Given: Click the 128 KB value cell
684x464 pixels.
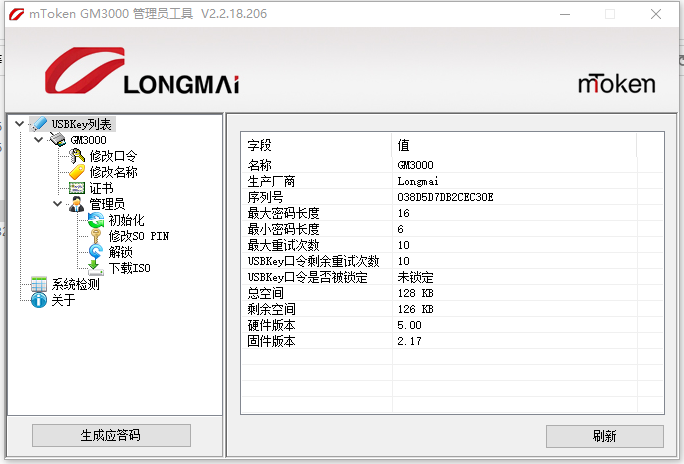Looking at the screenshot, I should point(415,293).
